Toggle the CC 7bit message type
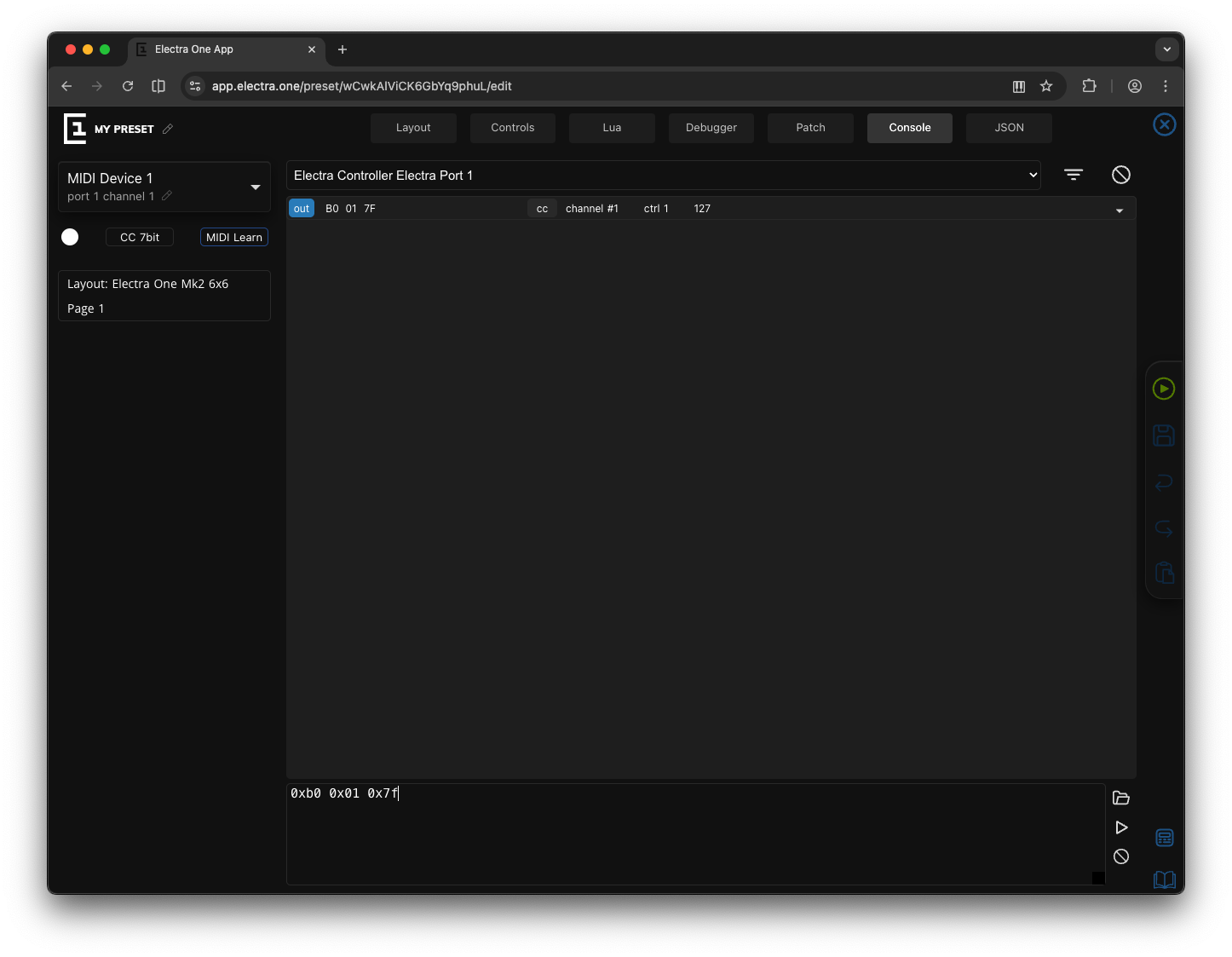 (140, 238)
